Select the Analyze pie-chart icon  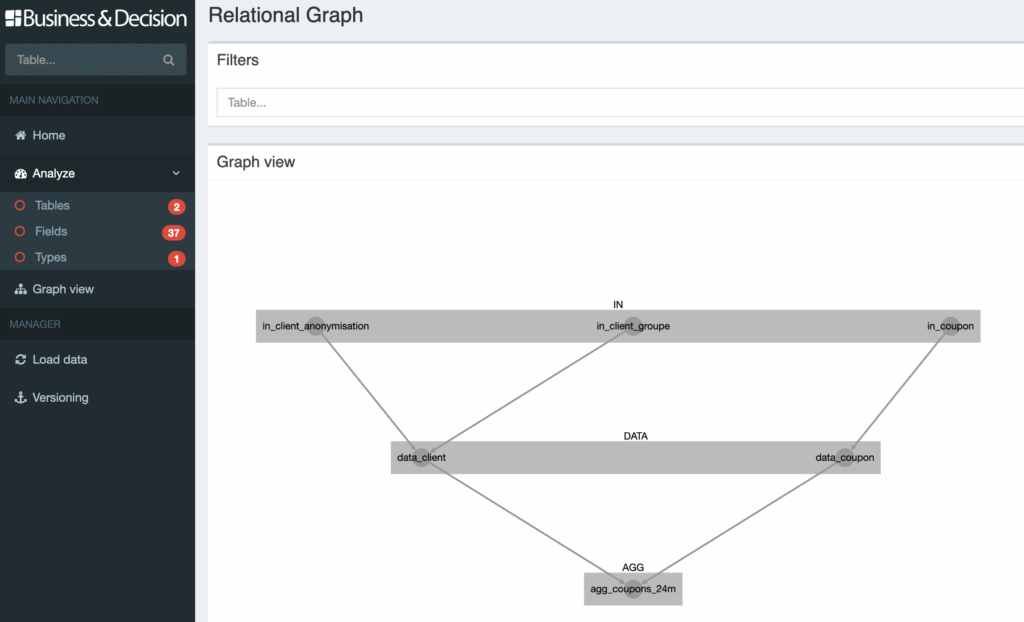[20, 172]
